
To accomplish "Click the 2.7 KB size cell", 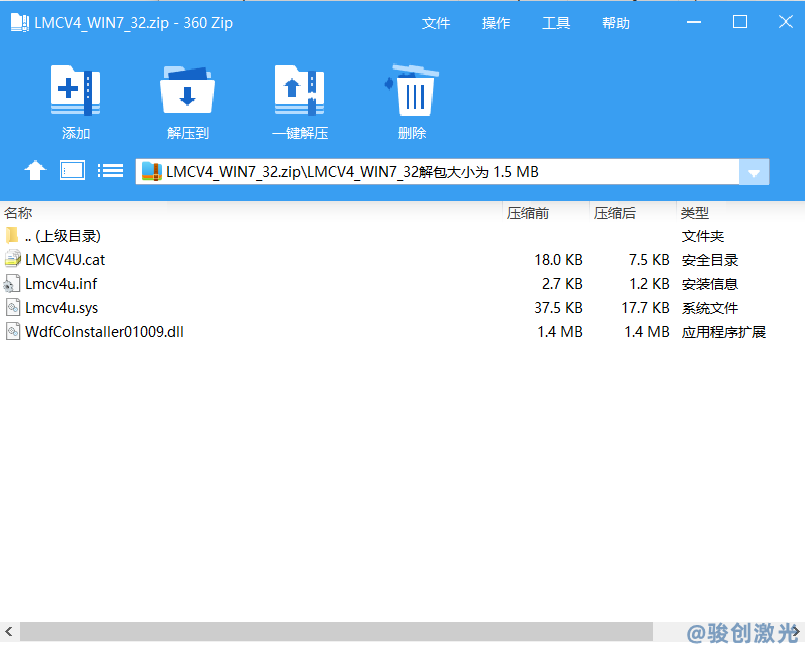I will (x=562, y=283).
